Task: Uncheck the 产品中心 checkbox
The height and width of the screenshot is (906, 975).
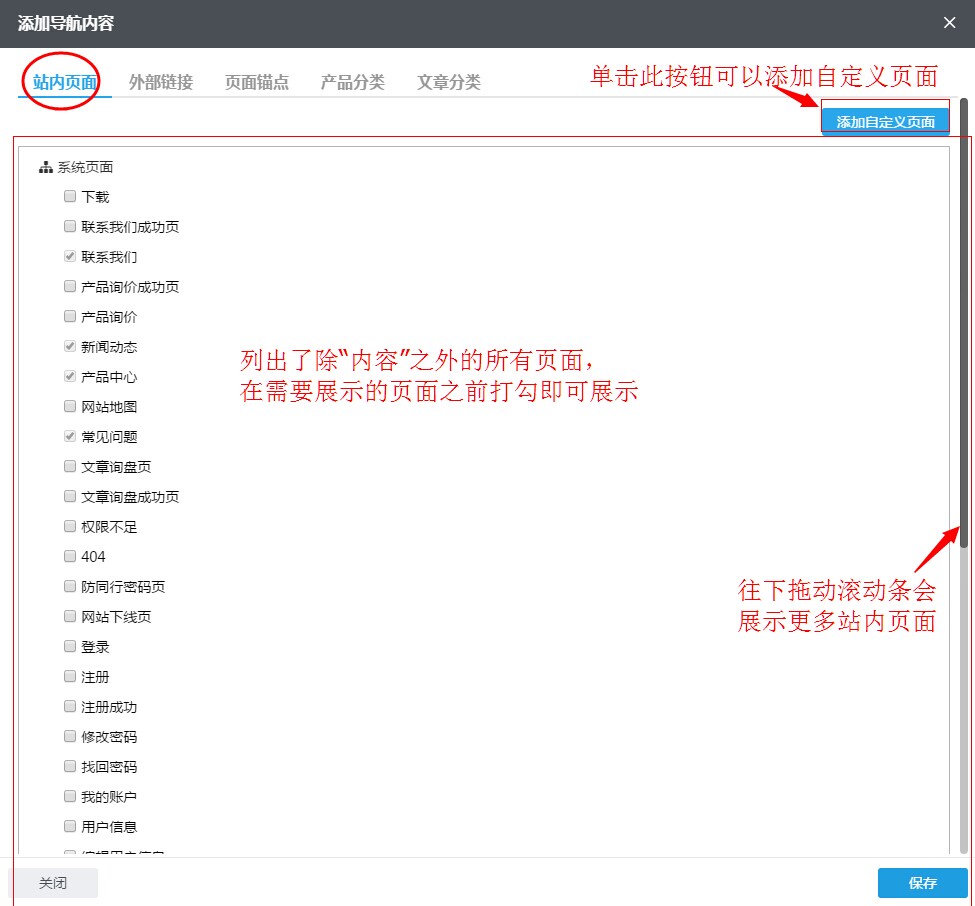Action: (69, 376)
